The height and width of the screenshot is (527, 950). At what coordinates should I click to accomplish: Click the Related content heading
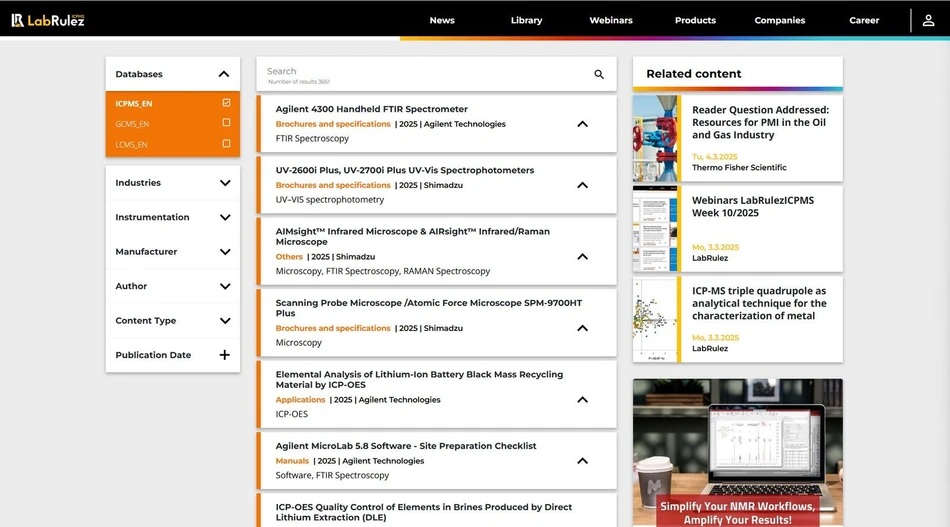(x=694, y=74)
